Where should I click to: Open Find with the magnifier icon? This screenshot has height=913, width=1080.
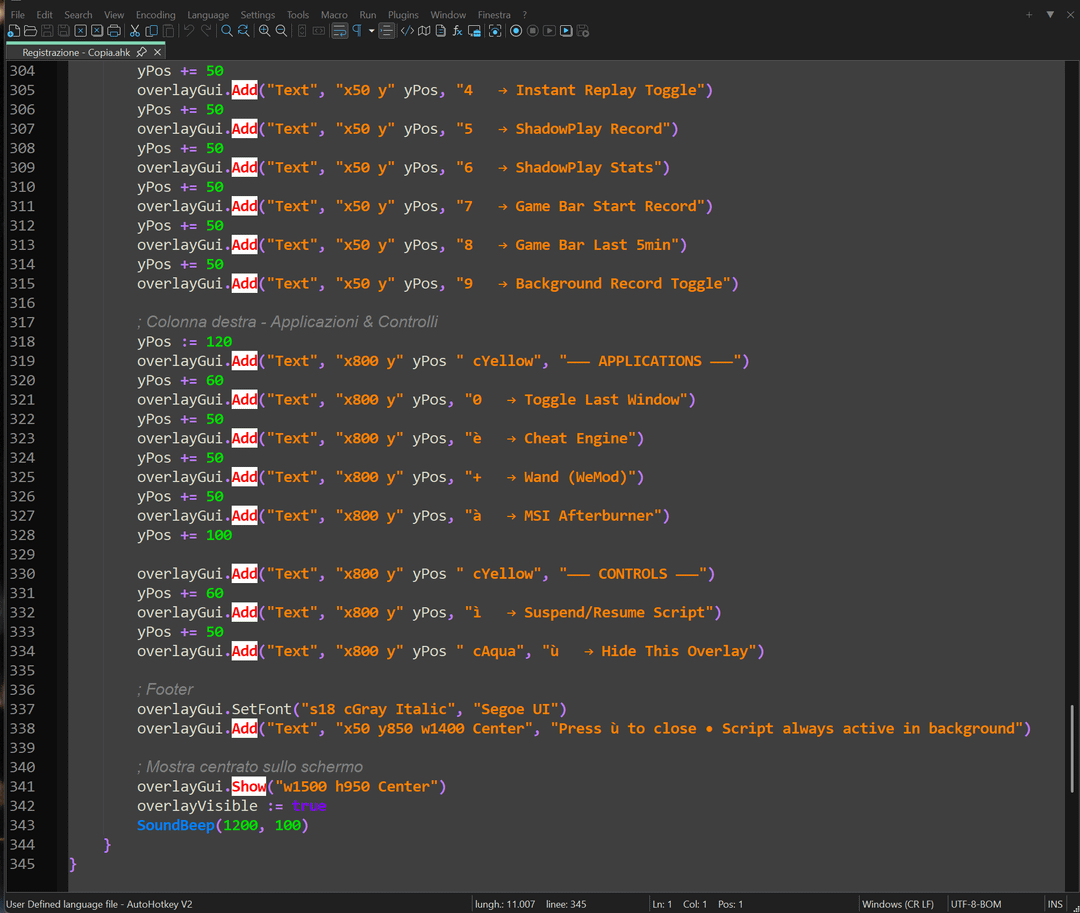tap(227, 31)
